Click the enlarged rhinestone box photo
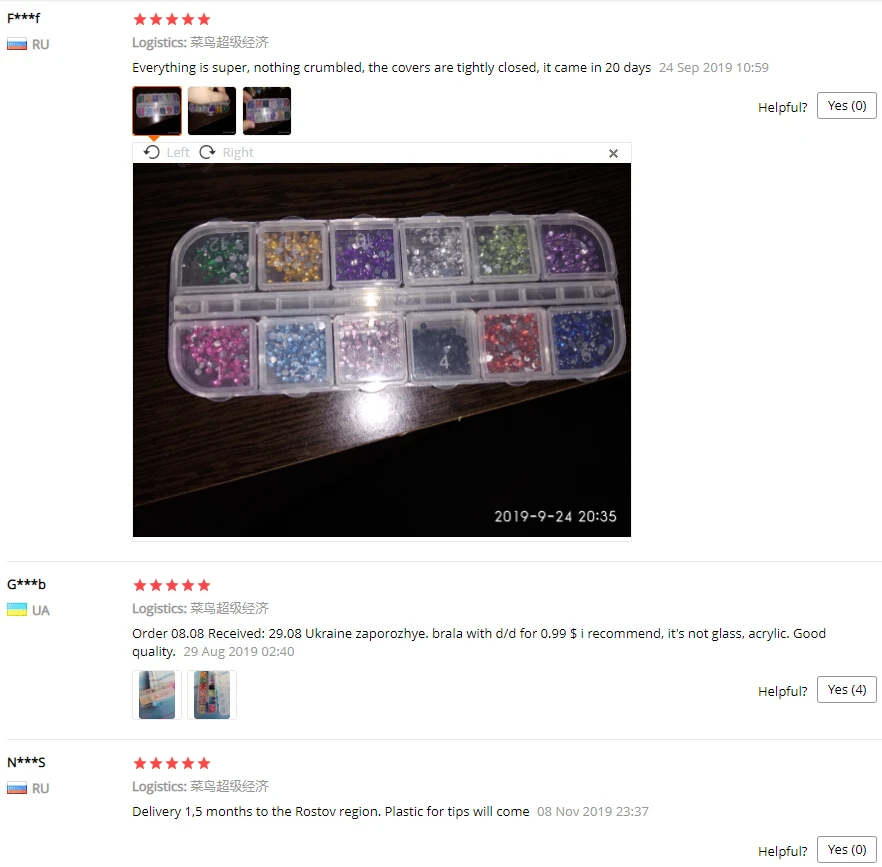This screenshot has height=867, width=882. click(381, 350)
